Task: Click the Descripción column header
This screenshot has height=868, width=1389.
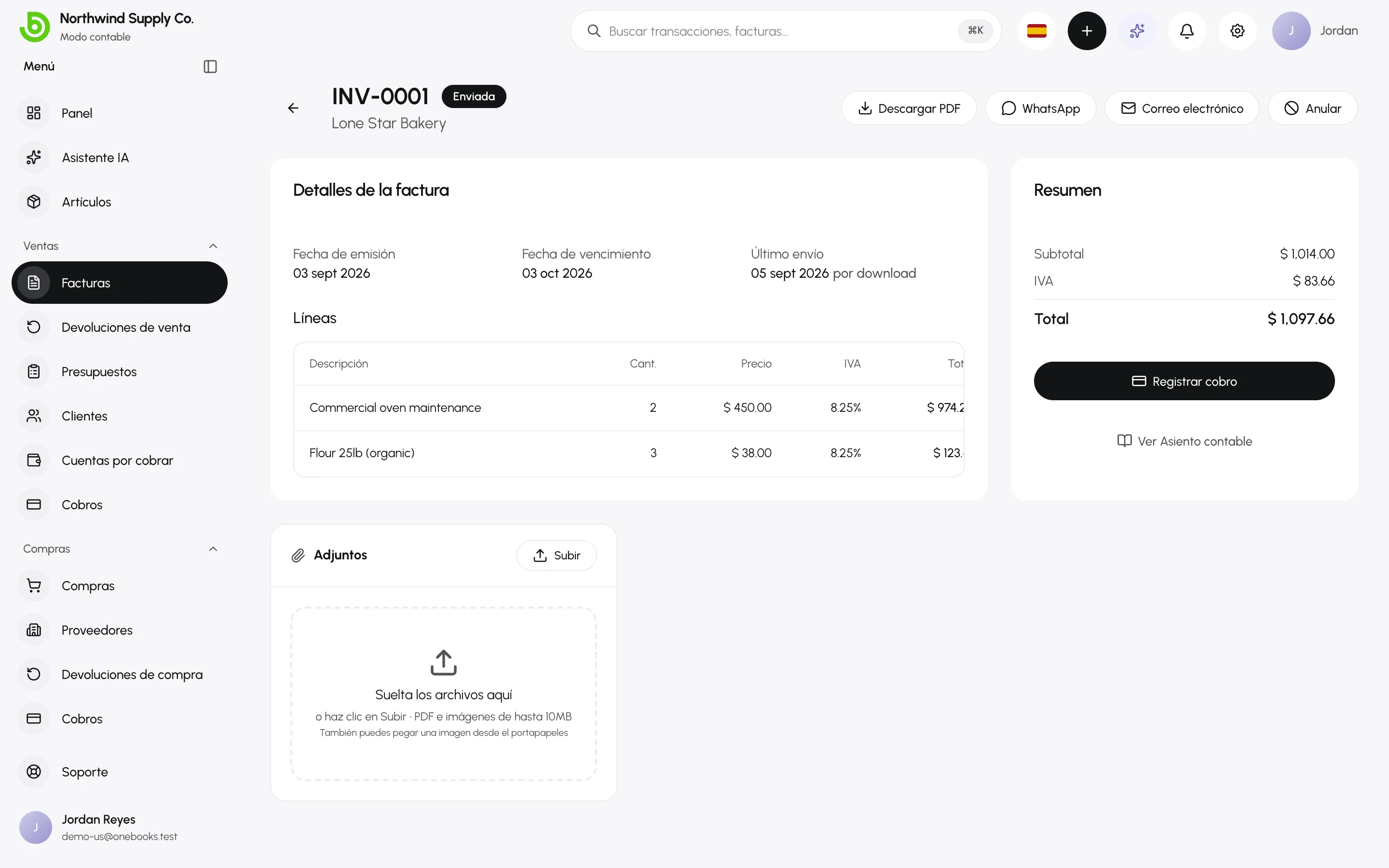Action: point(338,364)
